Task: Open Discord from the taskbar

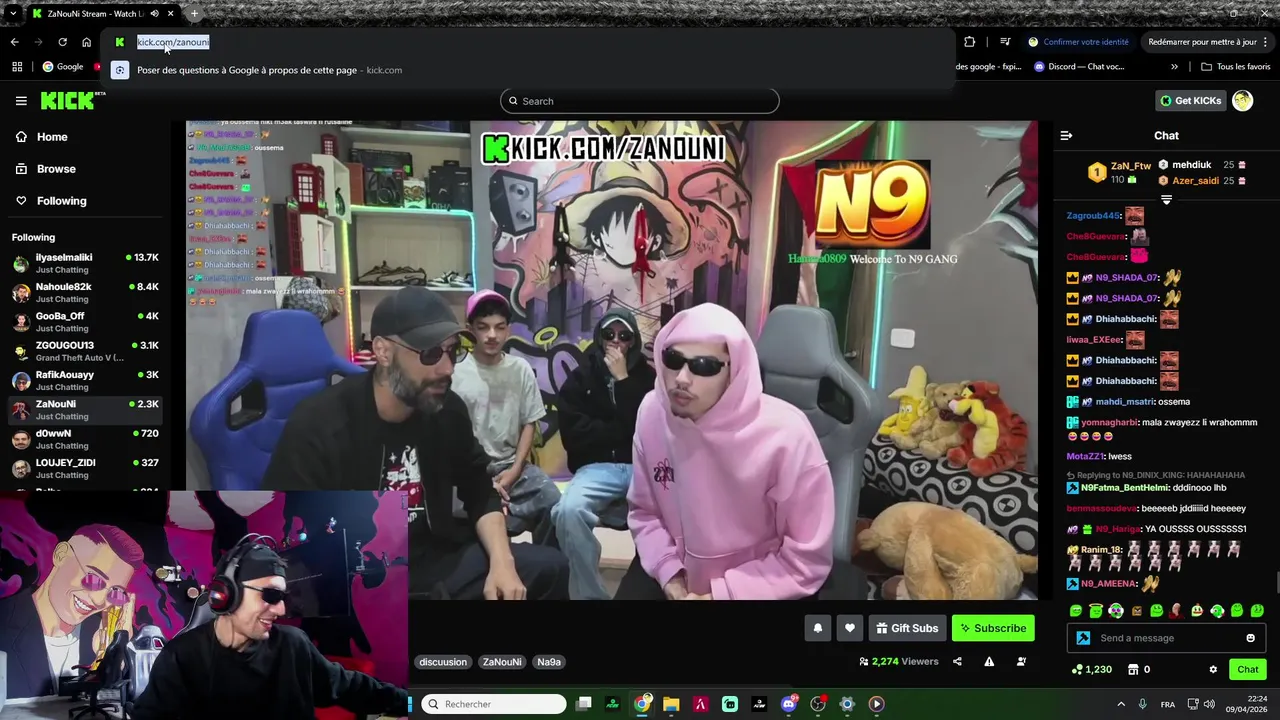Action: pyautogui.click(x=788, y=704)
